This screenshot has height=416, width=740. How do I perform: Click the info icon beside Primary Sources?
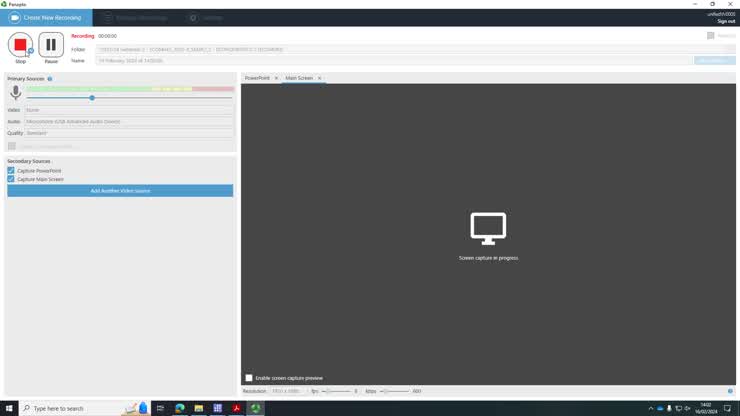coord(50,78)
